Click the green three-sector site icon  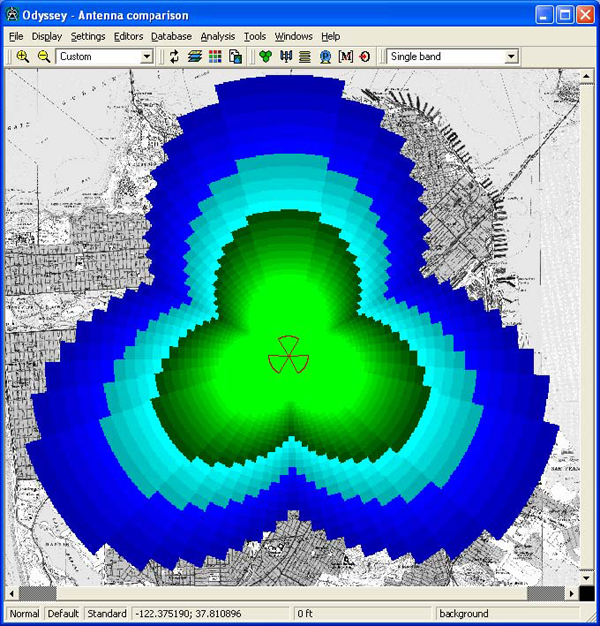coord(265,57)
